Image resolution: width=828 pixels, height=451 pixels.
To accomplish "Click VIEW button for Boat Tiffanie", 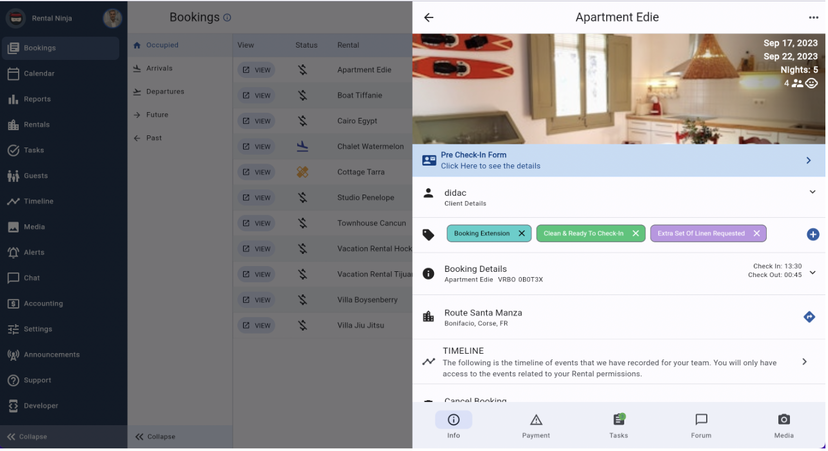I will tap(256, 96).
